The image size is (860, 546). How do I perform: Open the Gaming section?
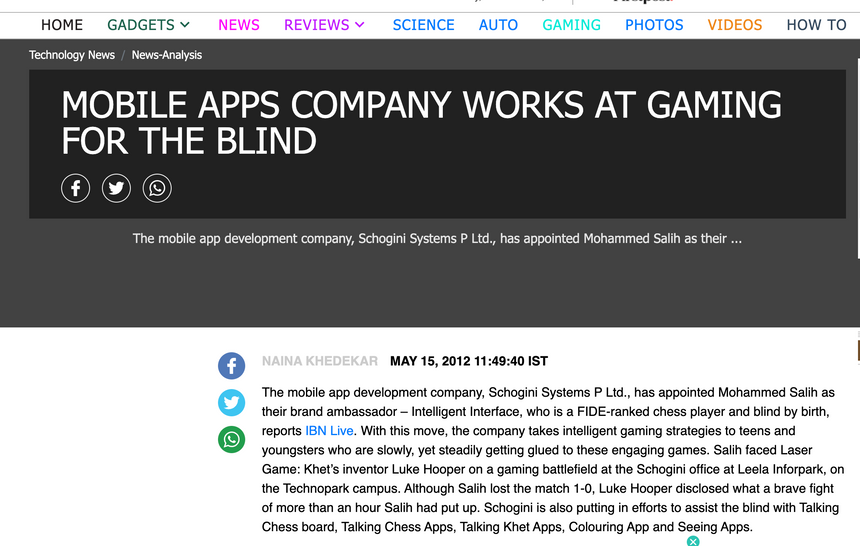571,25
